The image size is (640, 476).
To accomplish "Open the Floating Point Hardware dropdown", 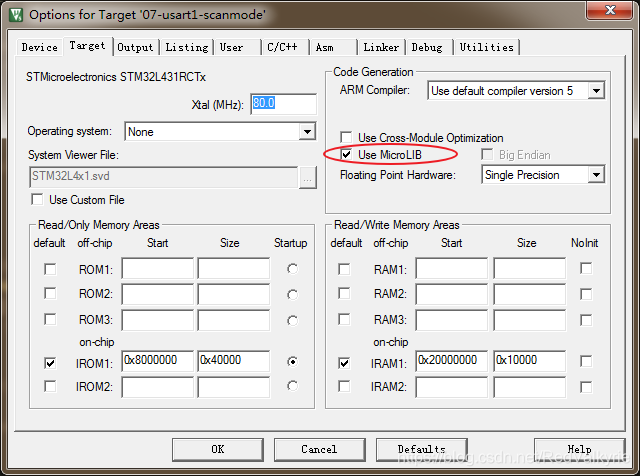I will click(596, 175).
